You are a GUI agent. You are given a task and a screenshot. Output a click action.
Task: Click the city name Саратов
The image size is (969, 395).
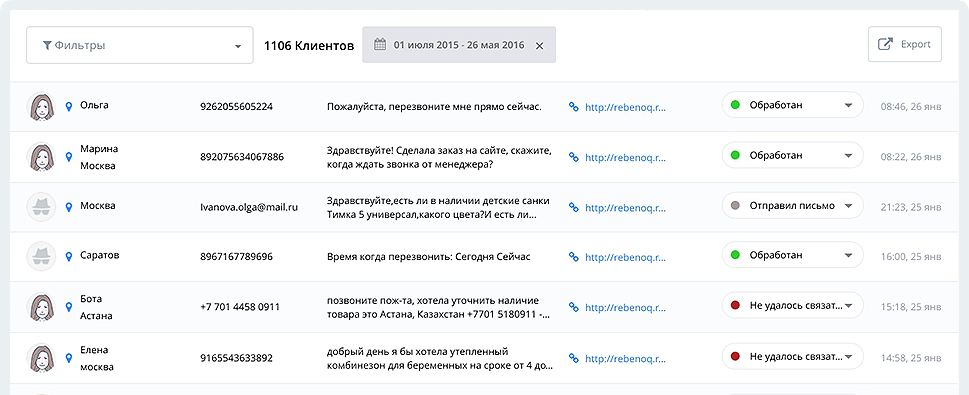100,255
